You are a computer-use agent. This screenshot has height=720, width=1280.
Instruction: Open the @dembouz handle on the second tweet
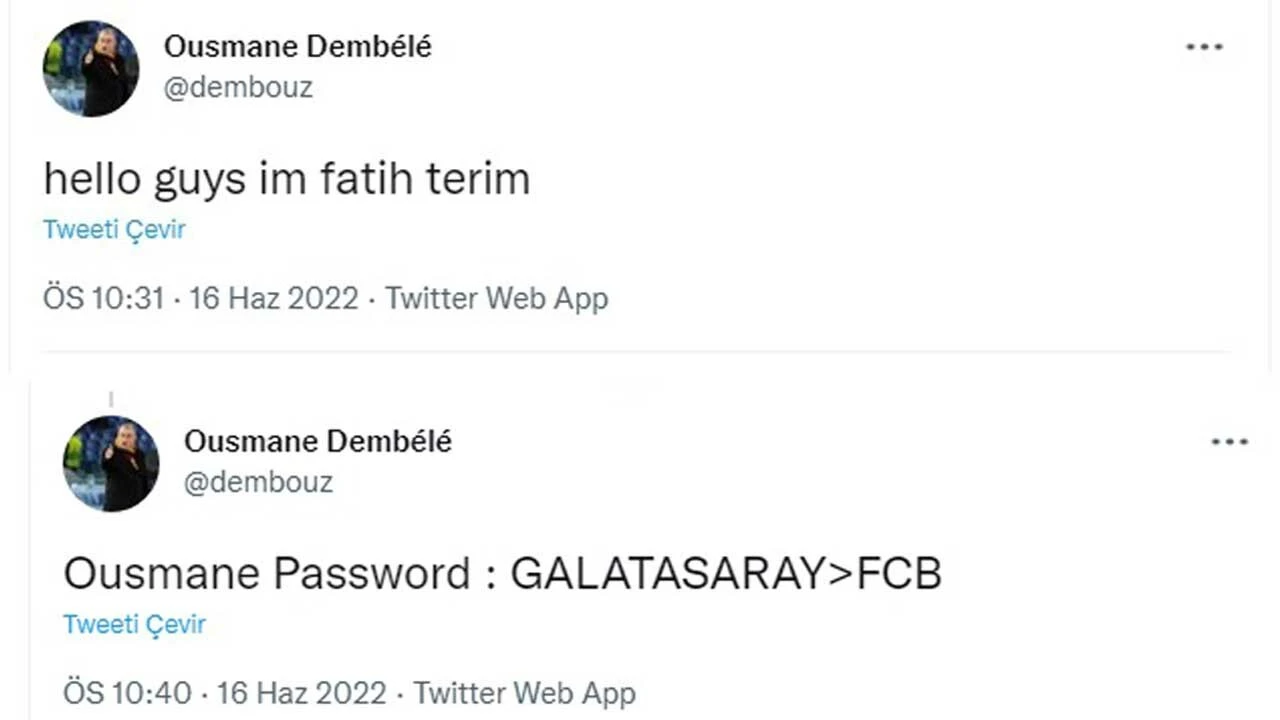(x=258, y=482)
